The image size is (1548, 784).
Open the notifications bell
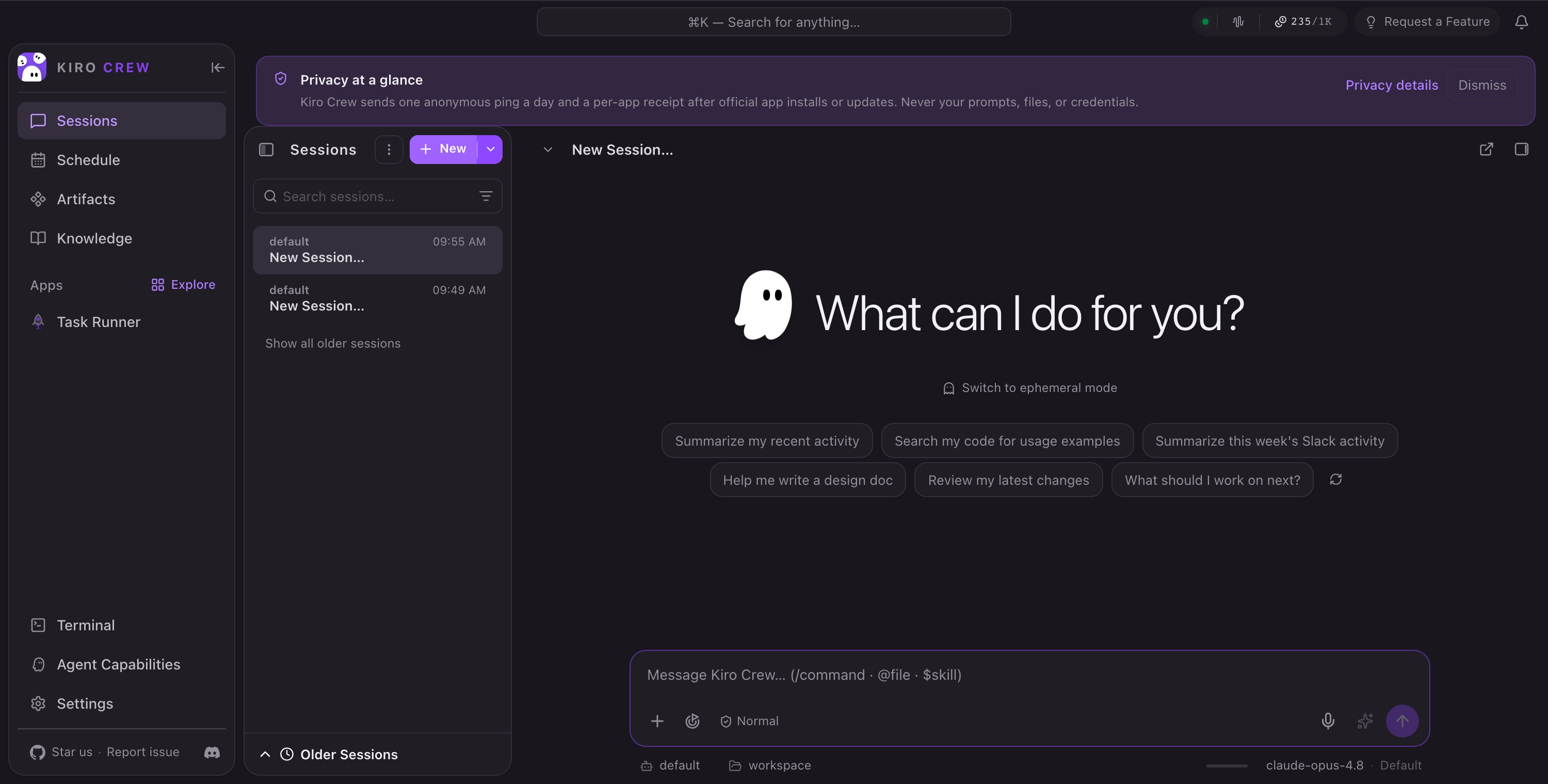[1521, 22]
